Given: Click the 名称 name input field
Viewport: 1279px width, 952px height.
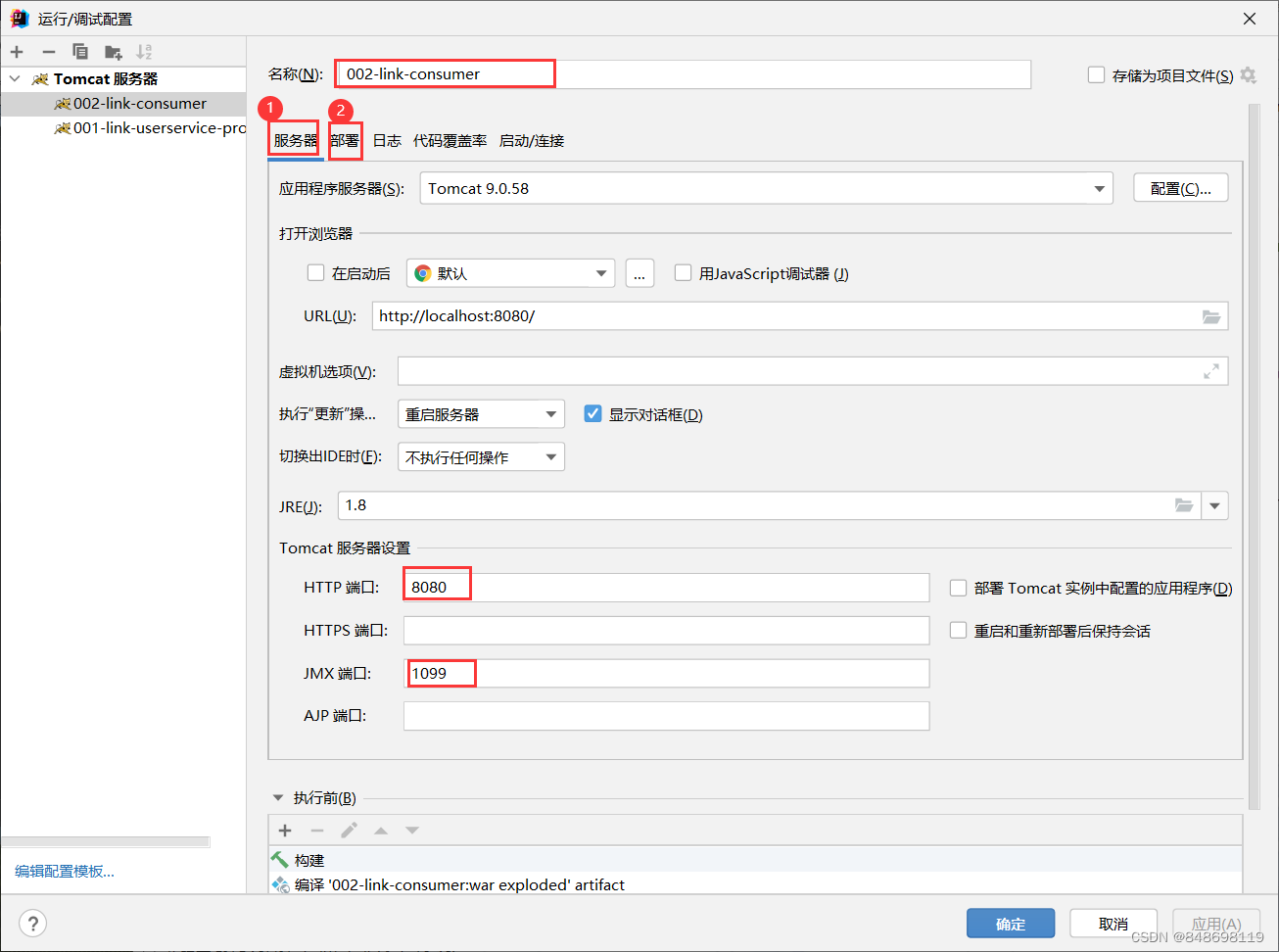Looking at the screenshot, I should pyautogui.click(x=684, y=74).
